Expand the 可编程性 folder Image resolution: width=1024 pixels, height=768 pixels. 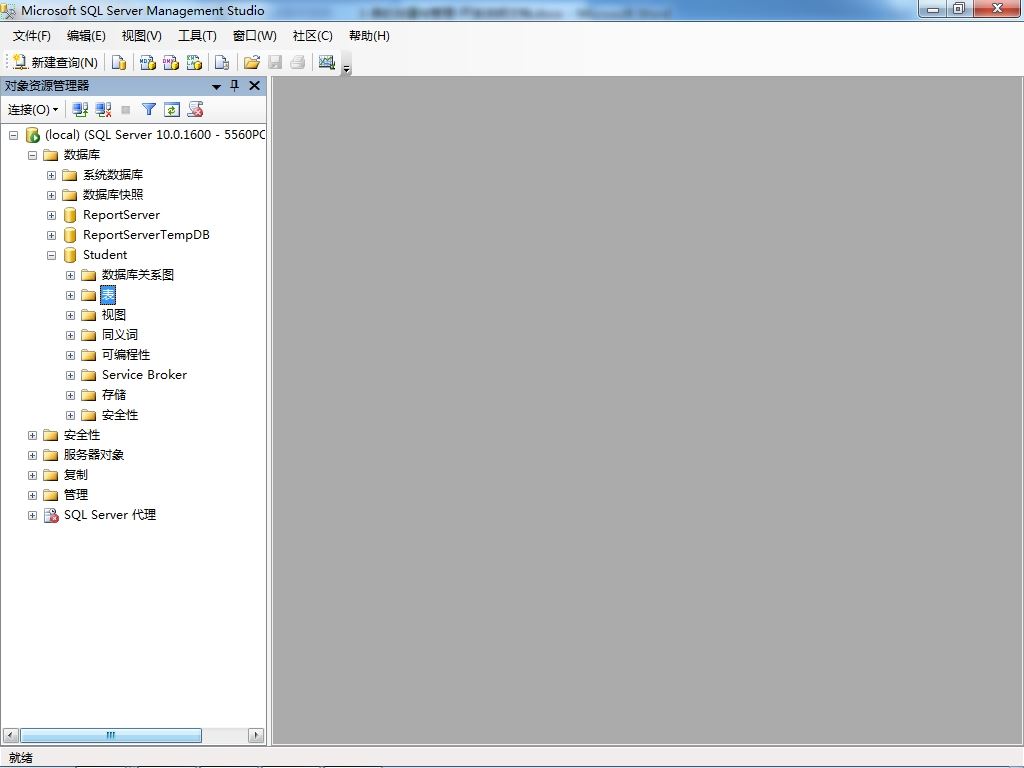(x=70, y=355)
